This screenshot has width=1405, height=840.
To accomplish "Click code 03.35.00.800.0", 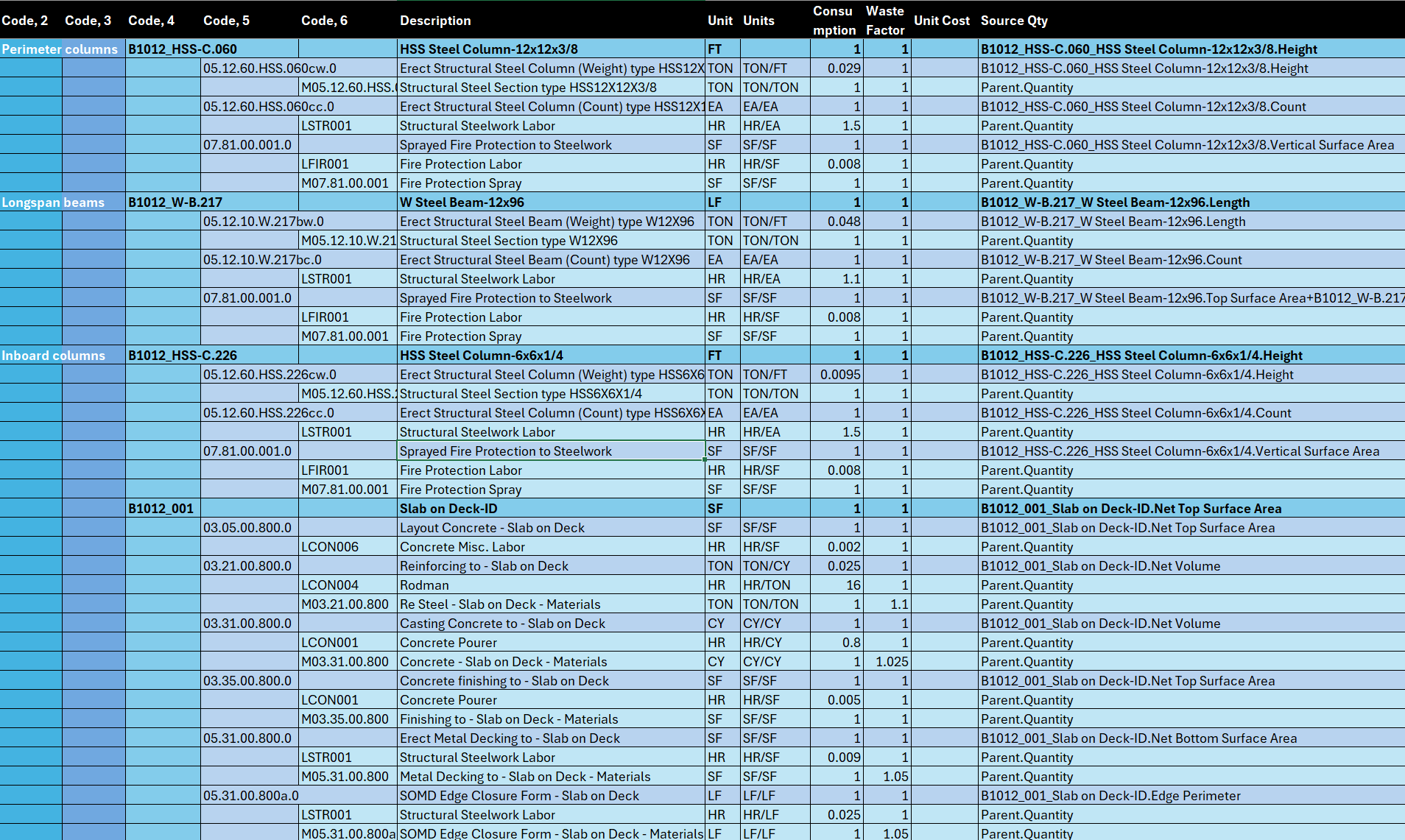I will coord(250,681).
